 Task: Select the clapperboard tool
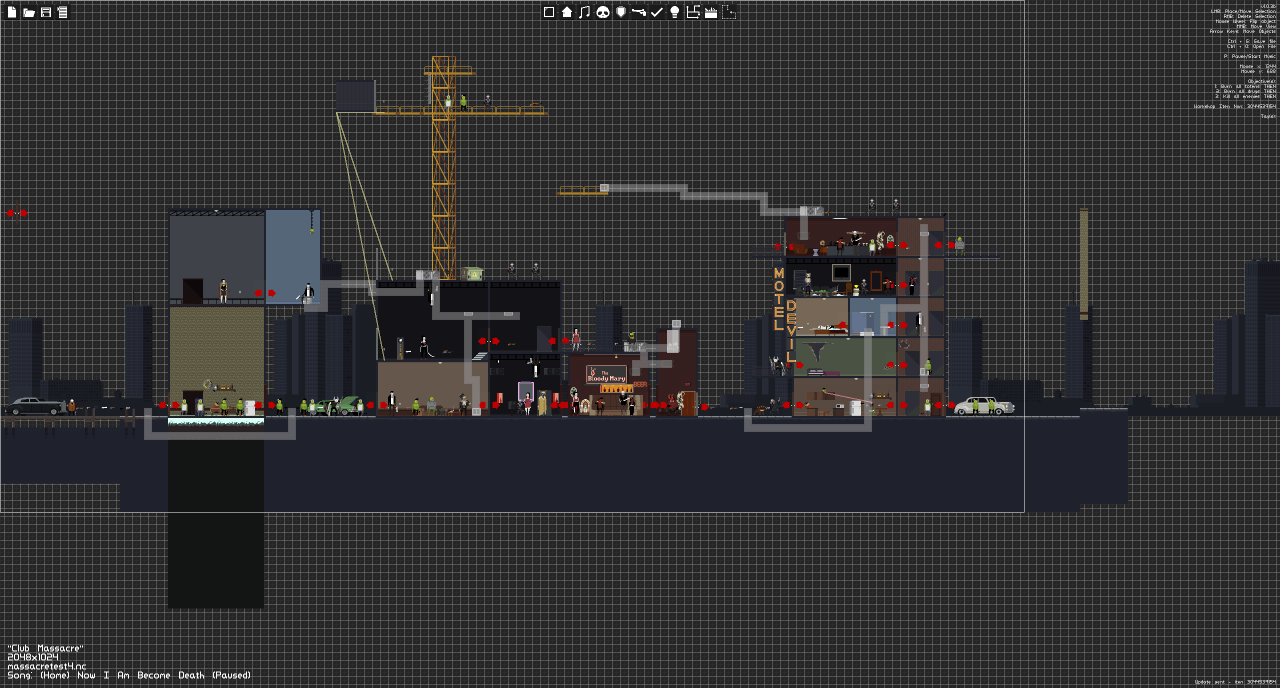[711, 12]
